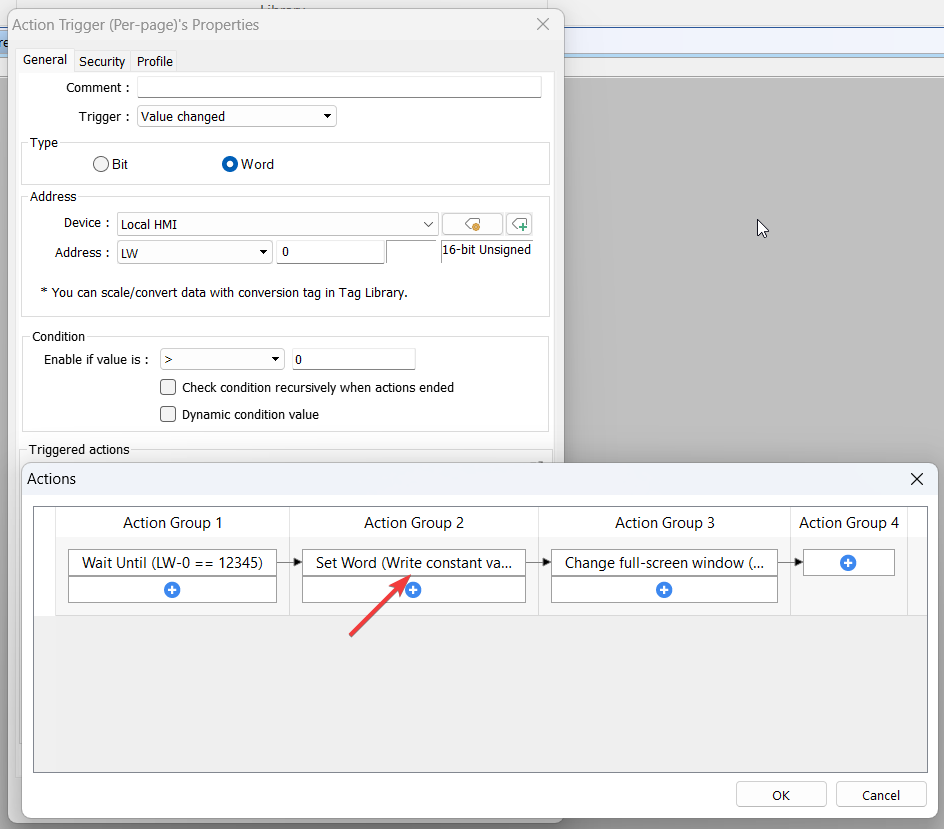The height and width of the screenshot is (829, 944).
Task: Click the Action Group 2 header
Action: coord(414,523)
